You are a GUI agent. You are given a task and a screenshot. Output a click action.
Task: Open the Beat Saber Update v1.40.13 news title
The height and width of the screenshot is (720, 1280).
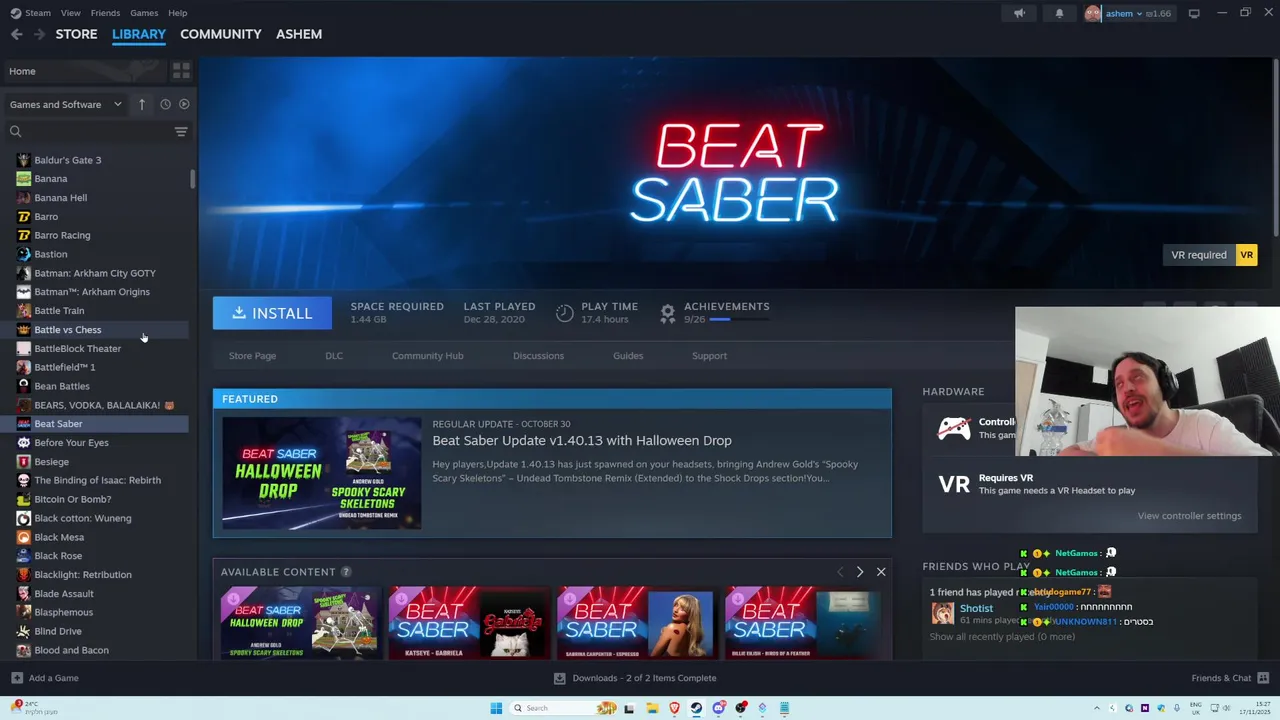click(x=581, y=441)
